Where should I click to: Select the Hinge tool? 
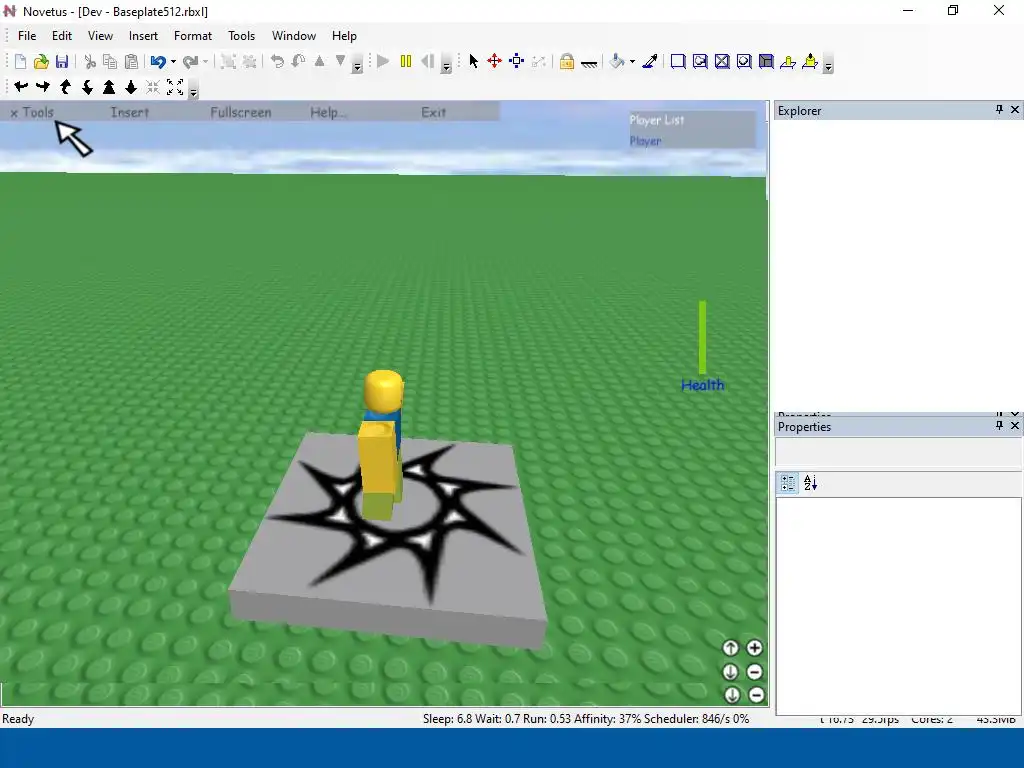[x=788, y=61]
